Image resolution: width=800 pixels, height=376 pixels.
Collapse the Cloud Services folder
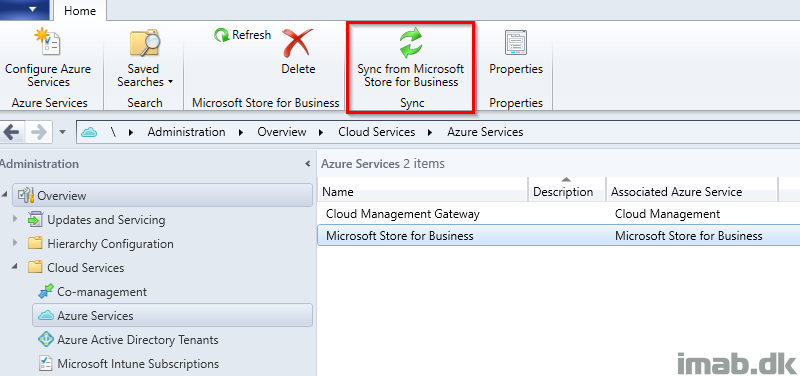[15, 267]
